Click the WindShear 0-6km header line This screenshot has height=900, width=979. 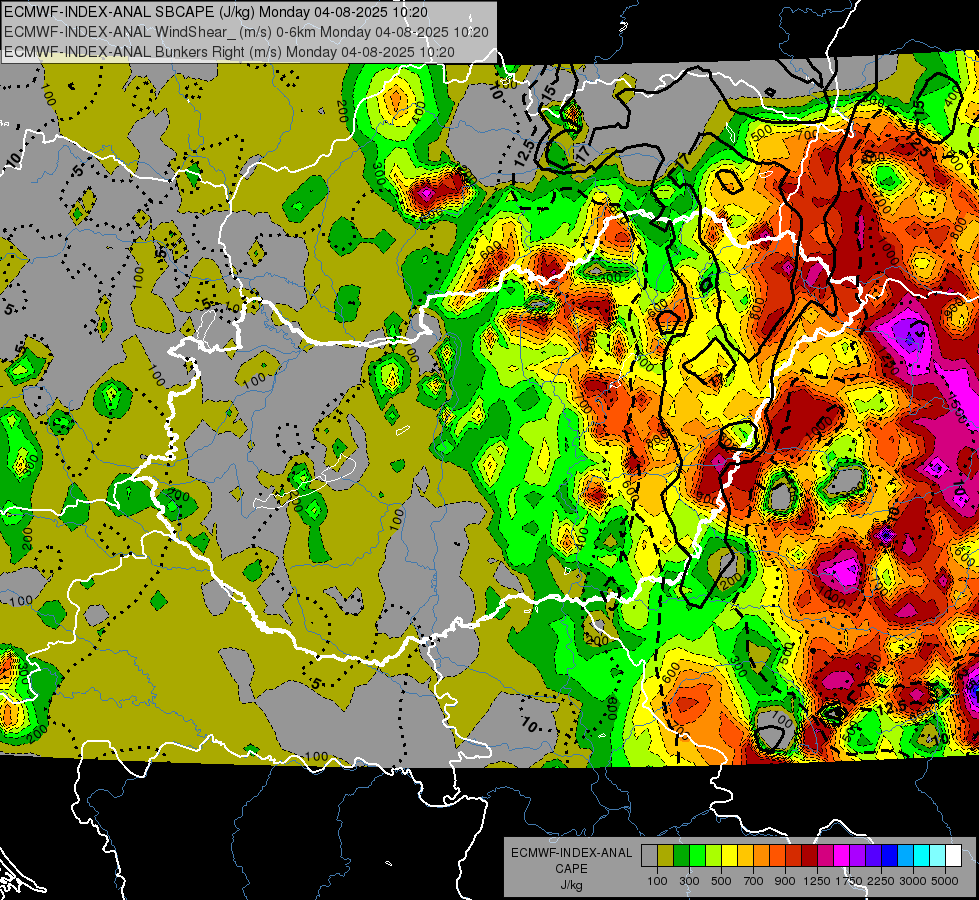click(x=246, y=32)
